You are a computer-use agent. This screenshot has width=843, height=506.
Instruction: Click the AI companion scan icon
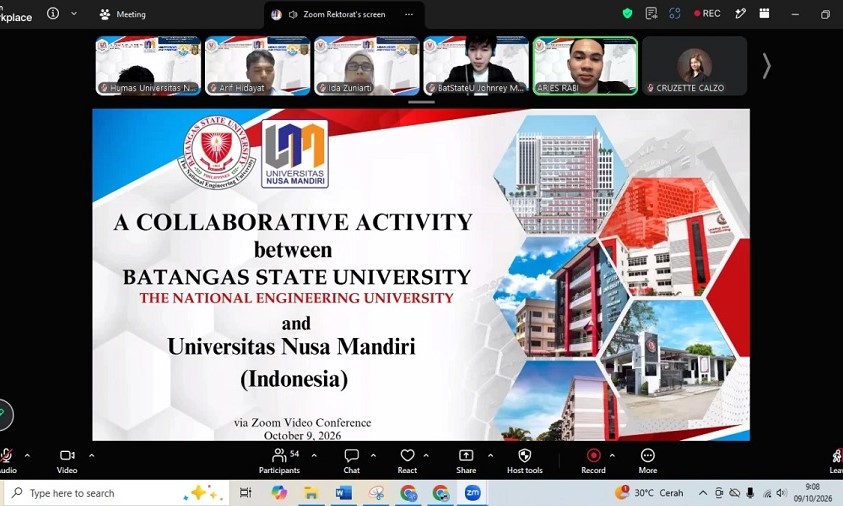coord(675,13)
